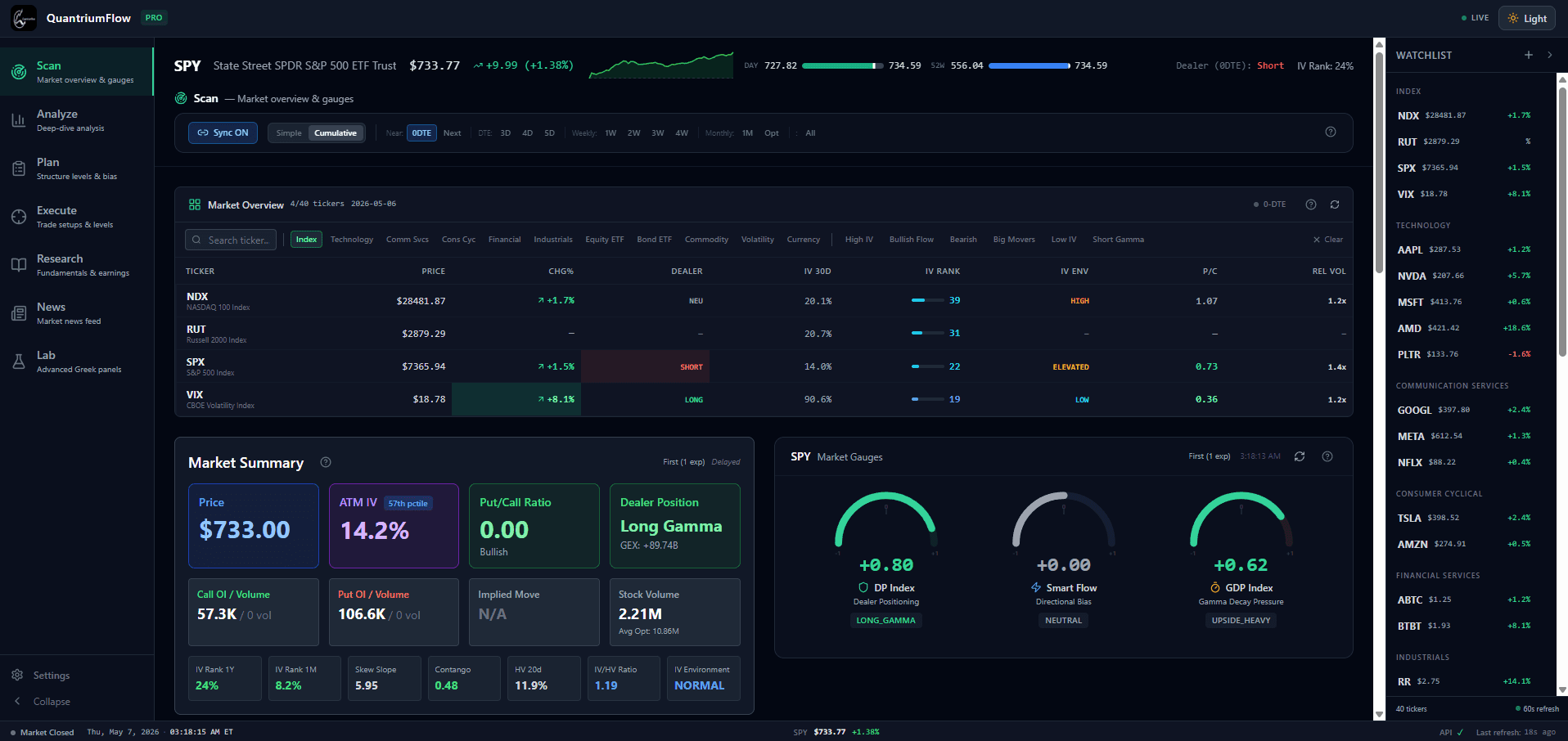Apply the Bullish Flow filter

pyautogui.click(x=912, y=240)
